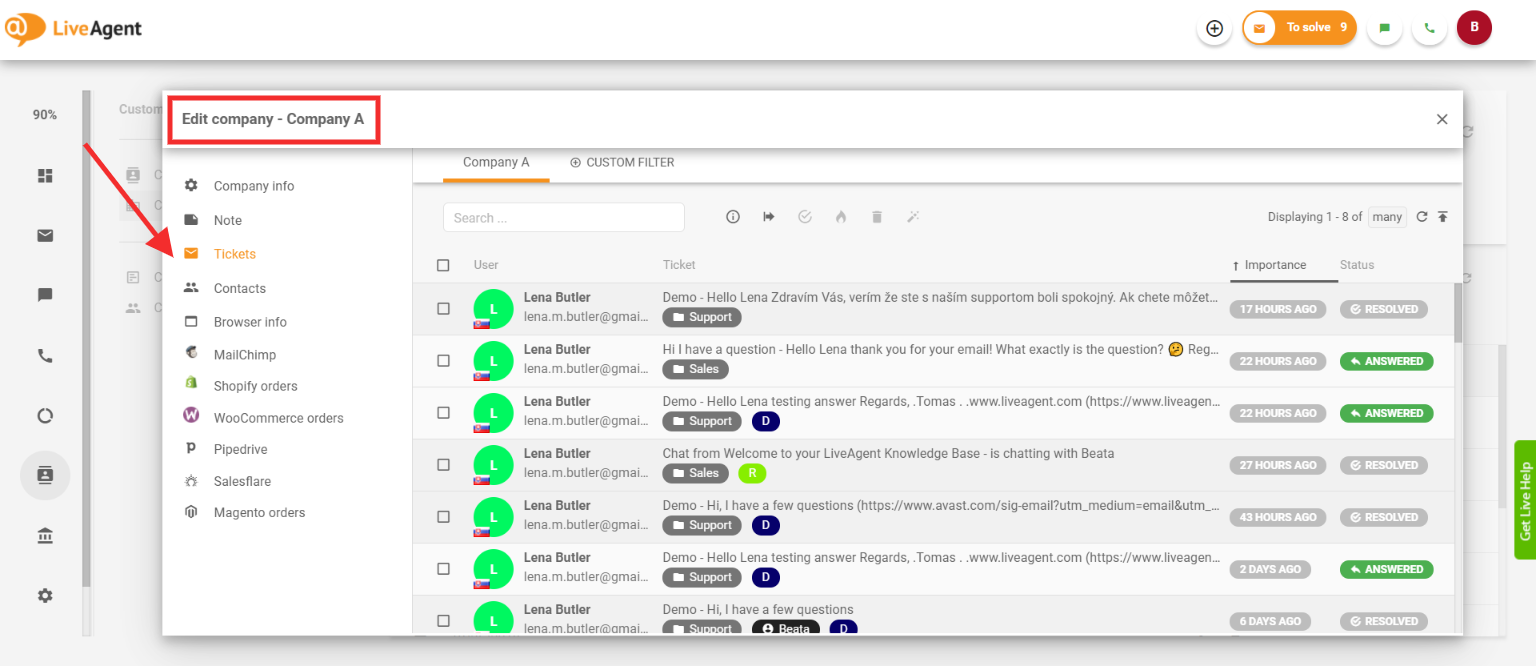Open the chats icon in left sidebar
This screenshot has height=666, width=1536.
(x=45, y=296)
